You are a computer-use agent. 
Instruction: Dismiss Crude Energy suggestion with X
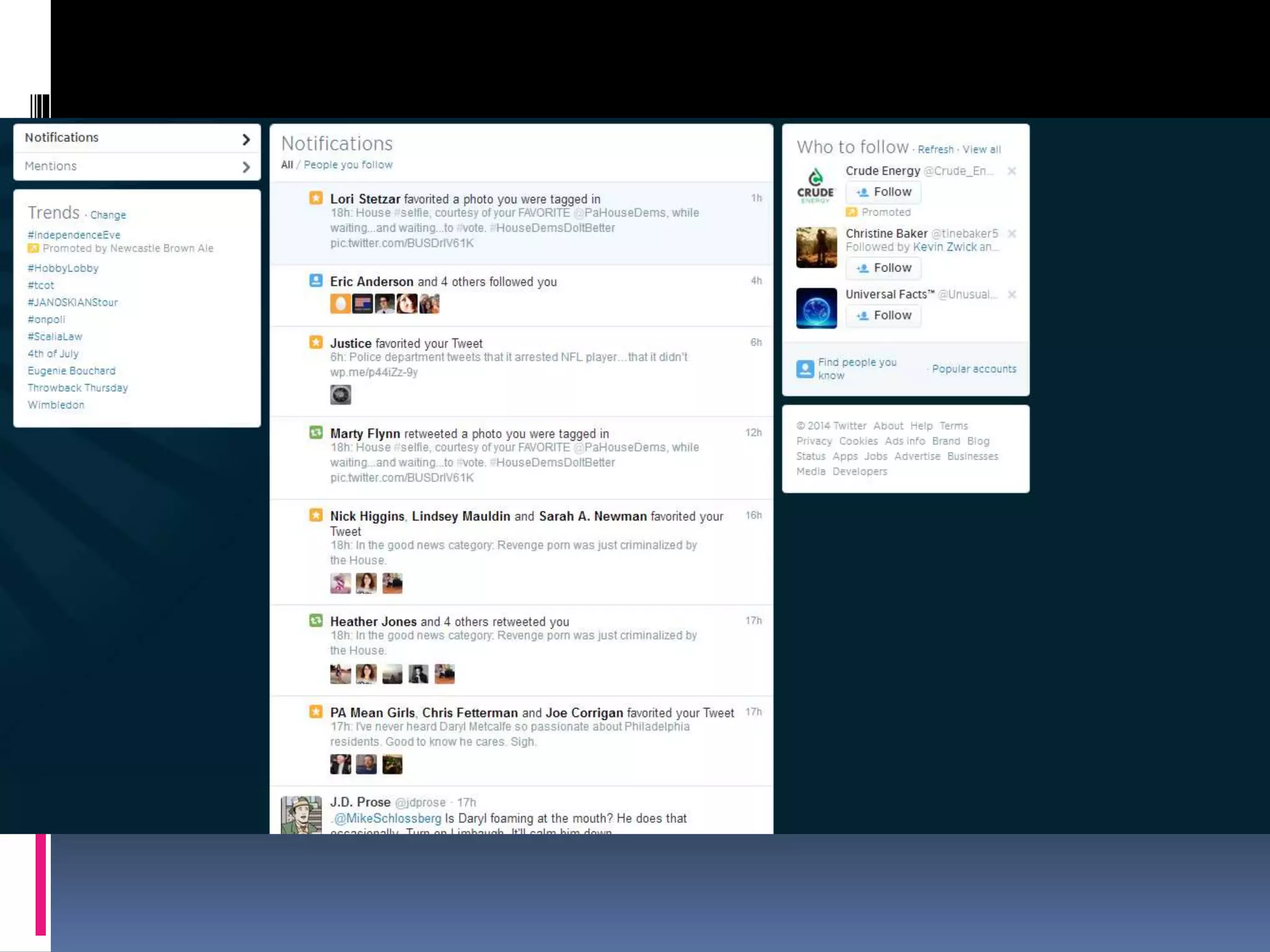1011,171
